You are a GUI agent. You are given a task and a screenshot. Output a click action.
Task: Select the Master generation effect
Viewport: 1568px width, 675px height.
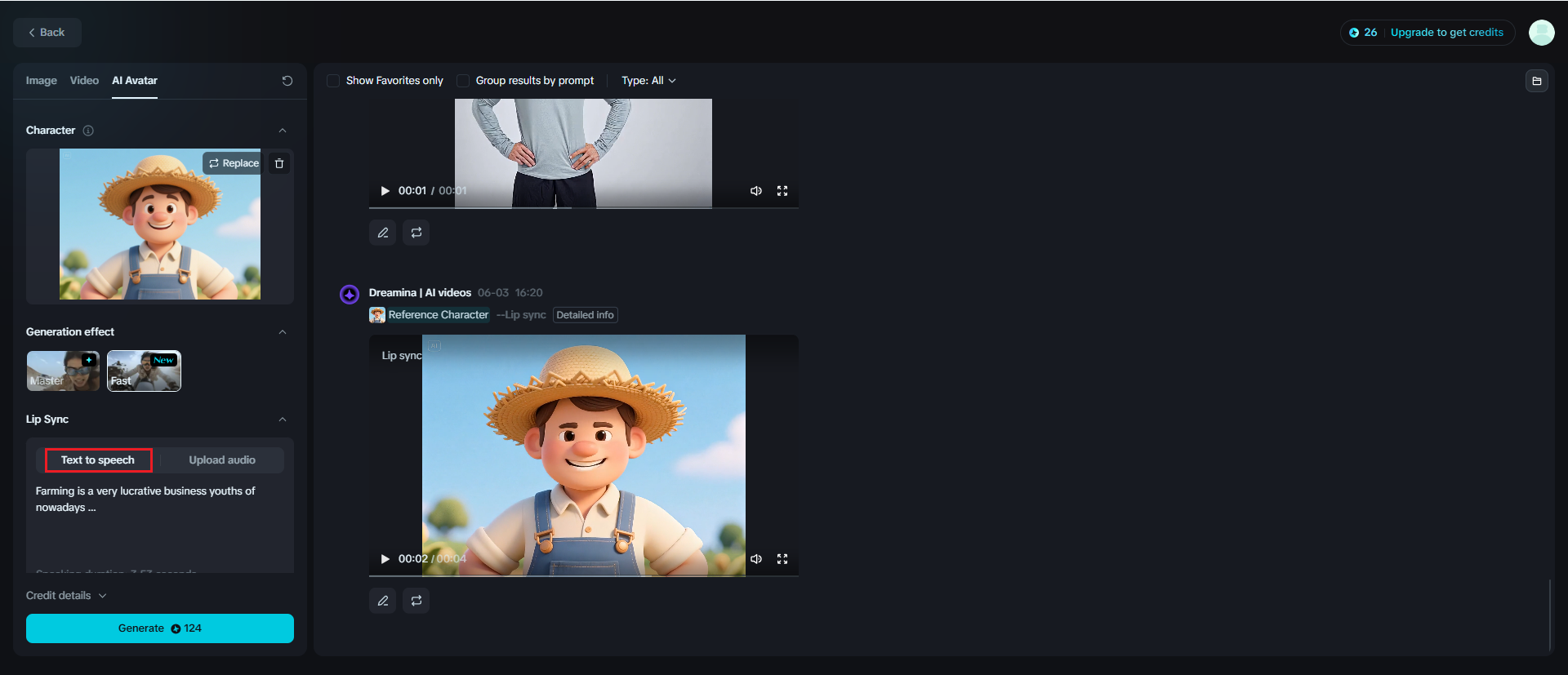(63, 371)
